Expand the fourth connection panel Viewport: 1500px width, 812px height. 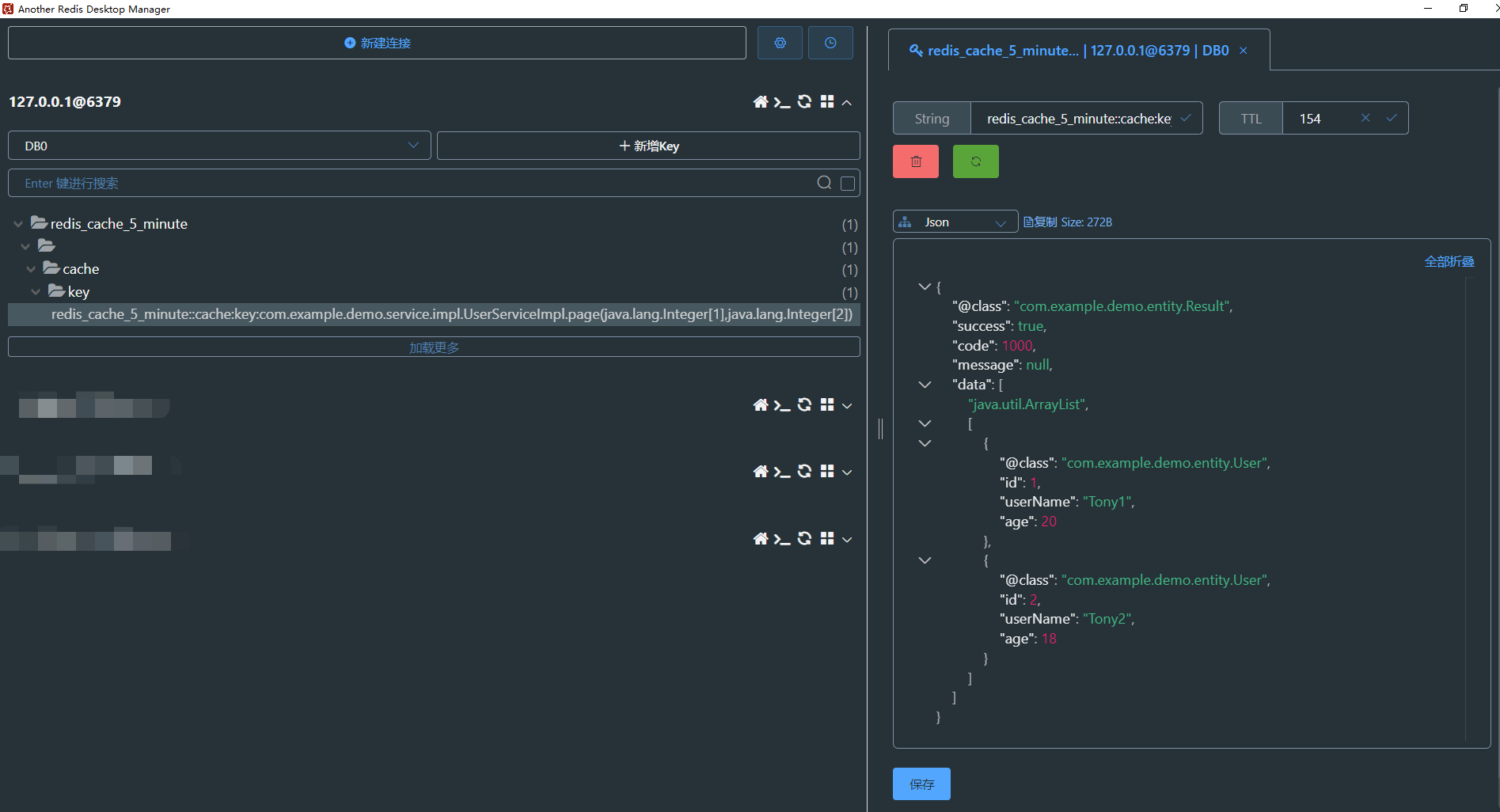tap(847, 540)
